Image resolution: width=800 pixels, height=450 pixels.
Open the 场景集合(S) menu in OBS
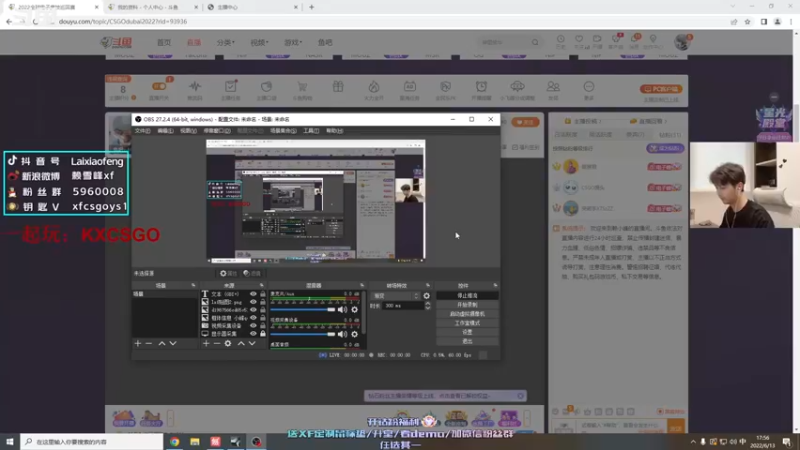pos(283,131)
